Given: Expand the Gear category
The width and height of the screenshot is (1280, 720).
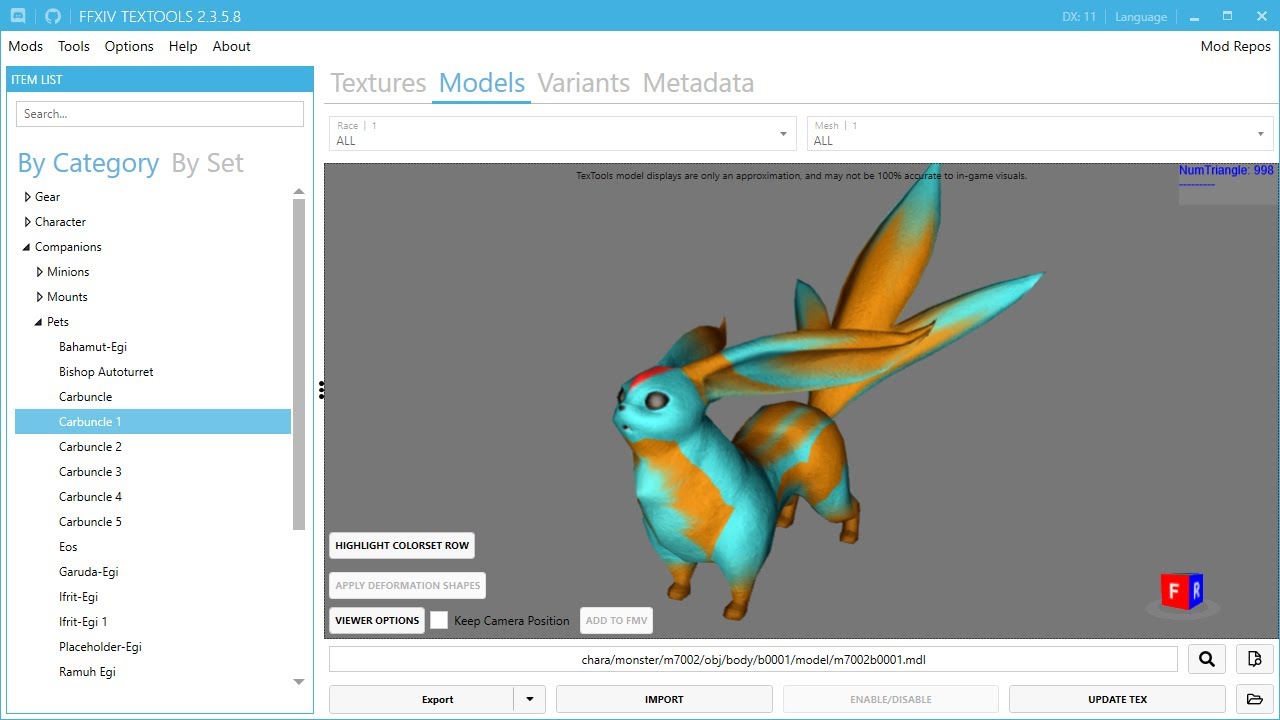Looking at the screenshot, I should tap(28, 197).
